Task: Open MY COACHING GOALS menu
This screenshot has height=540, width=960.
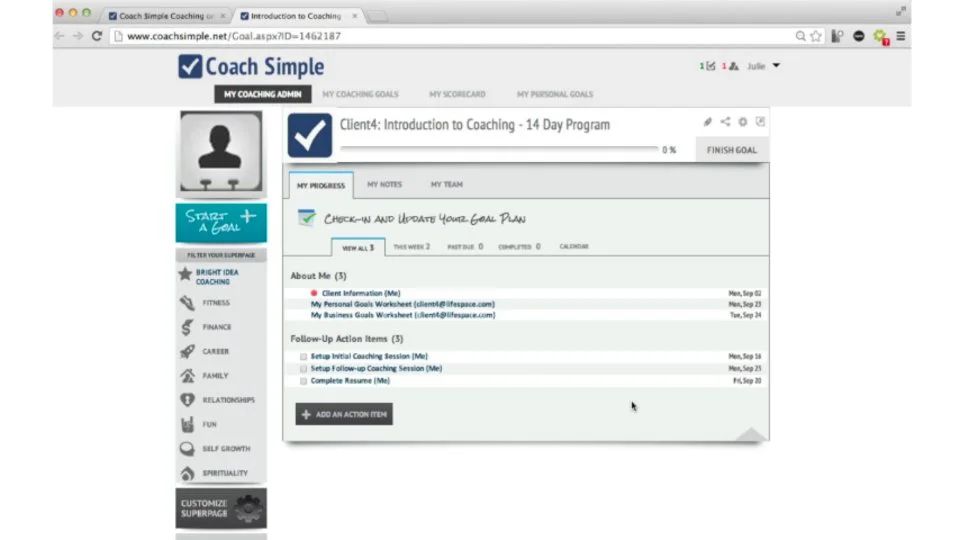Action: [x=360, y=94]
